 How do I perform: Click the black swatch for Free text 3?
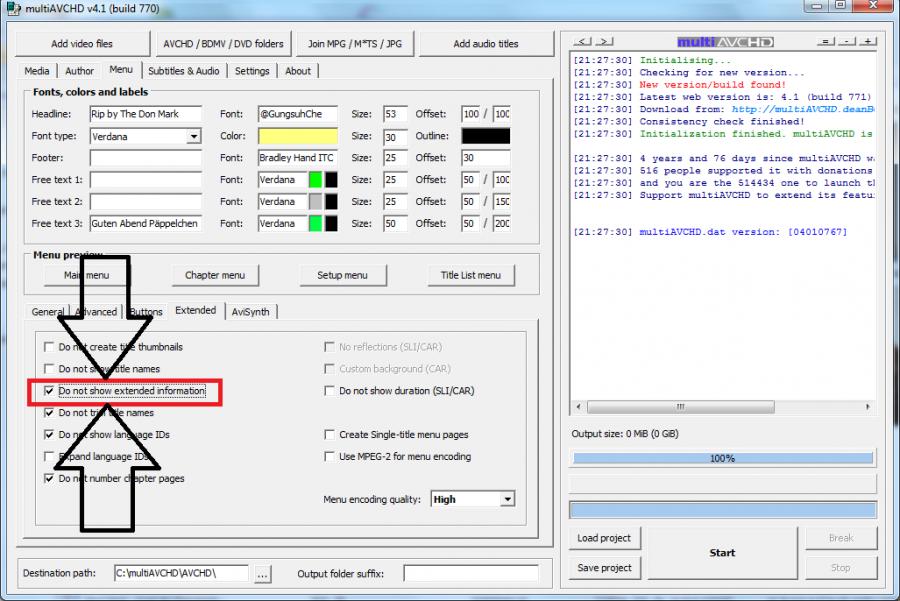[331, 223]
